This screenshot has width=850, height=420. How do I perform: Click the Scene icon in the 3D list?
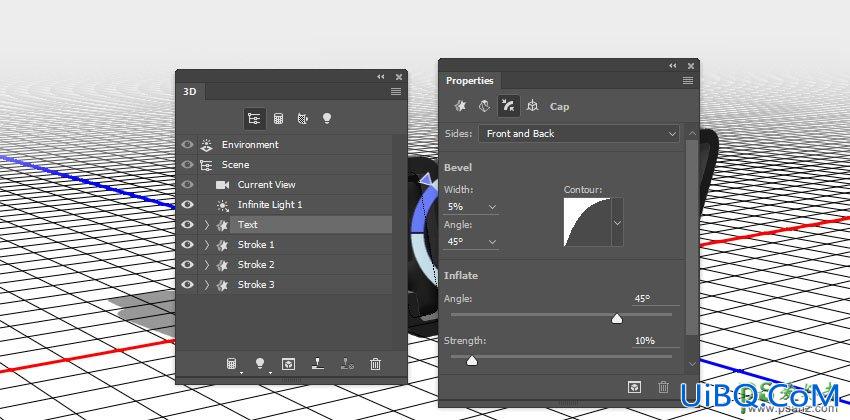[206, 165]
